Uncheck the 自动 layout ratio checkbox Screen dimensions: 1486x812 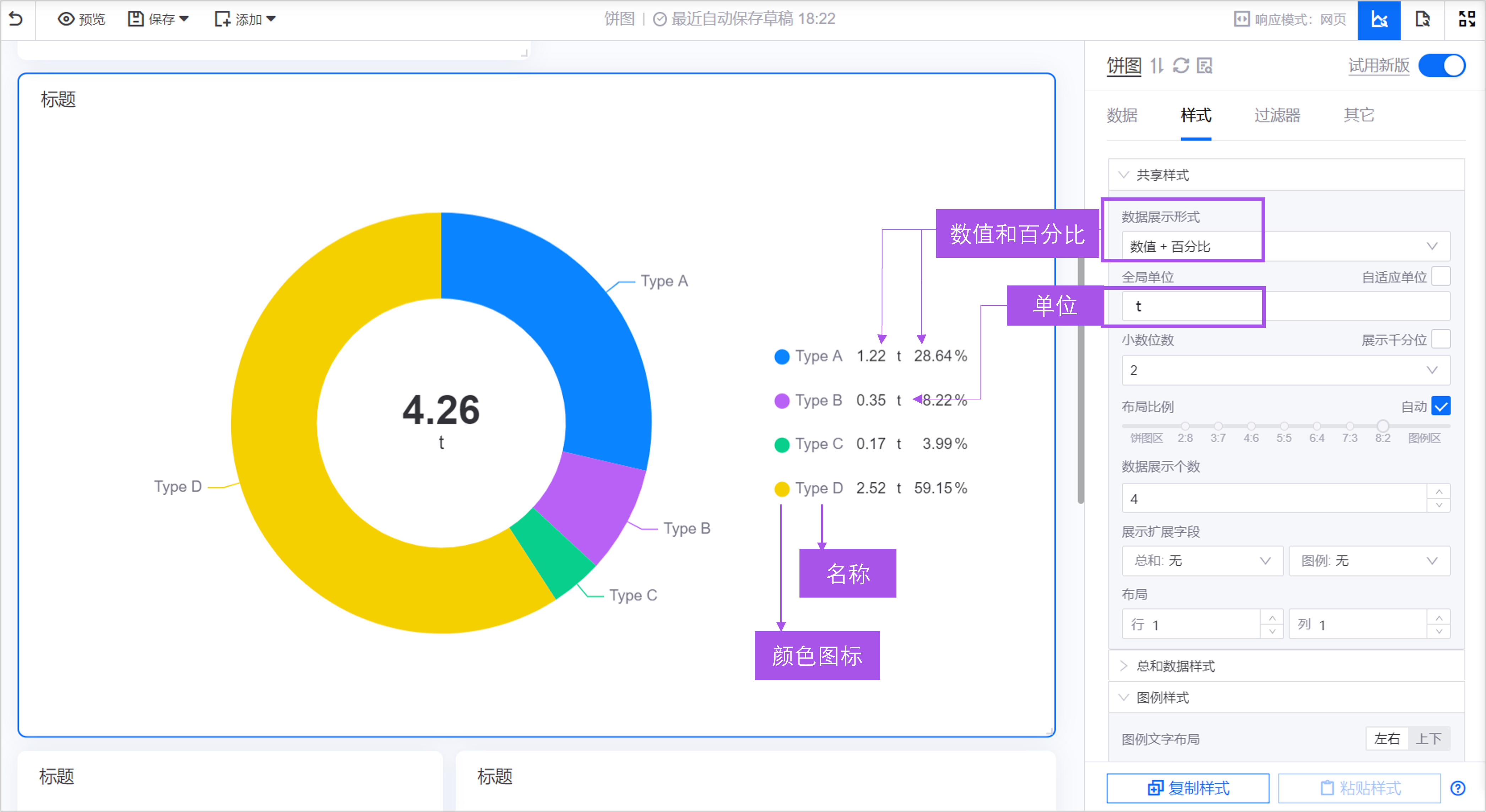click(x=1441, y=407)
